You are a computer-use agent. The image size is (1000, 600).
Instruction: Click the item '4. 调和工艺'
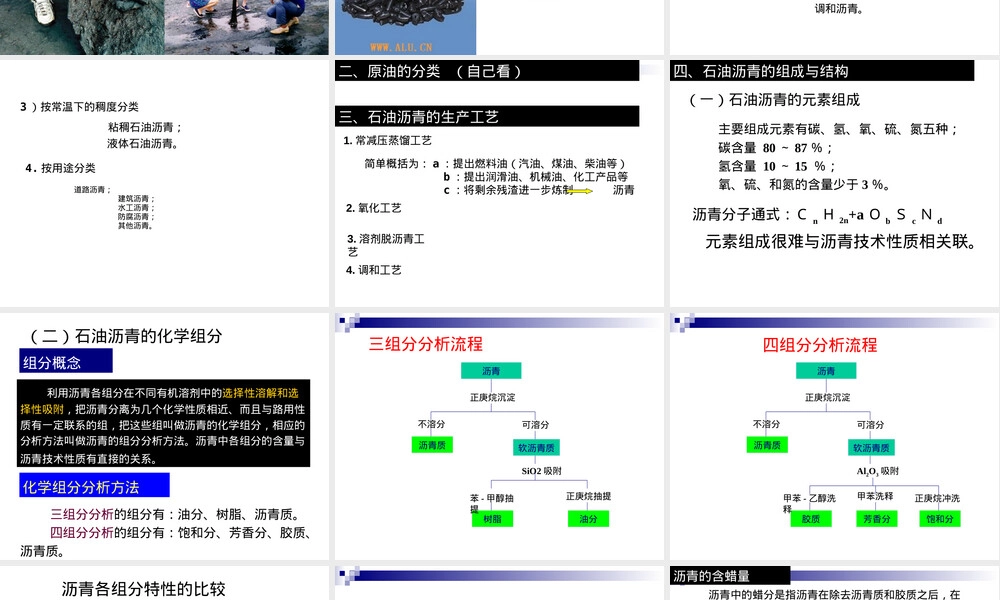coord(374,270)
